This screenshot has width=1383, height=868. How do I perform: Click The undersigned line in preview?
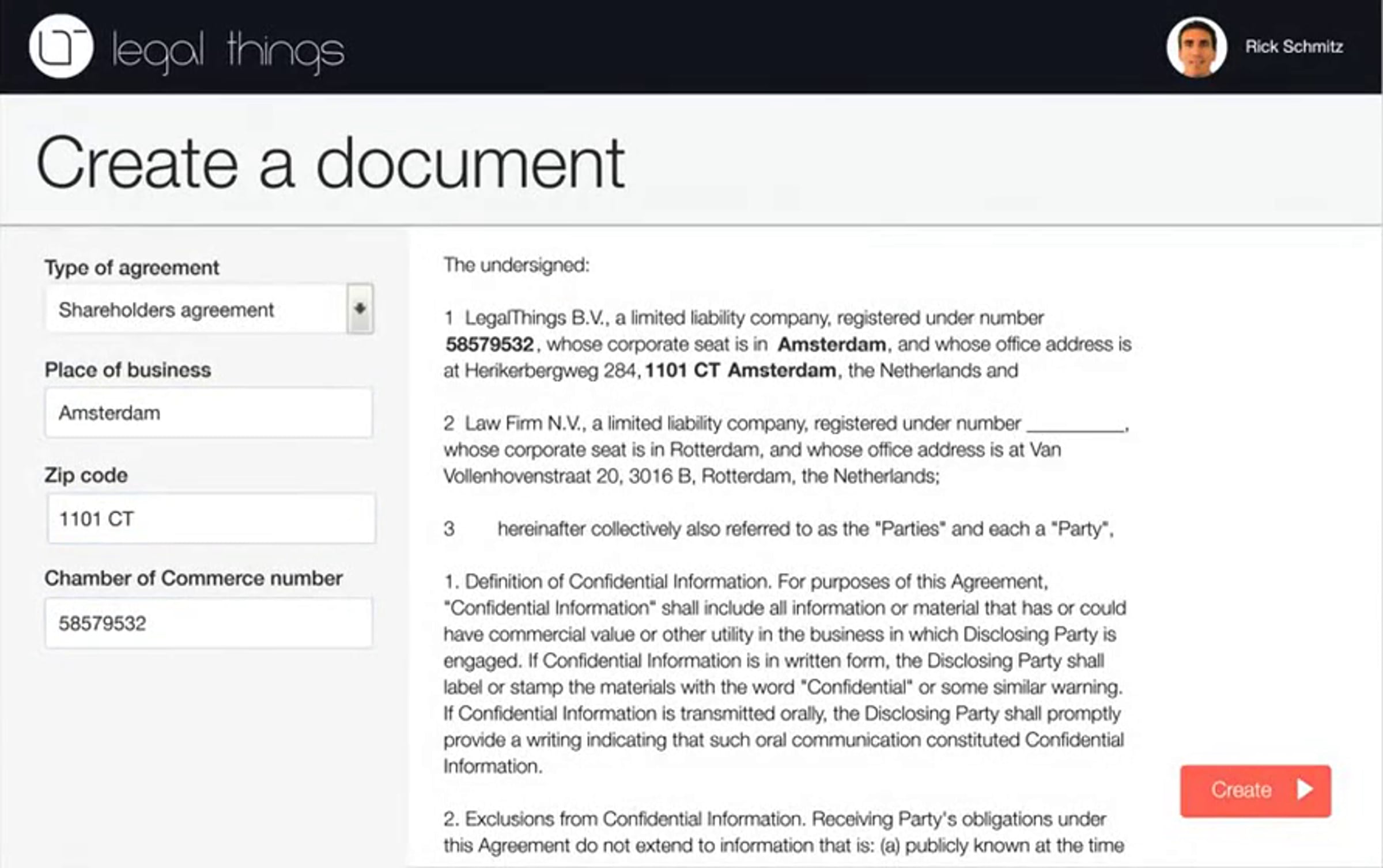[x=516, y=265]
